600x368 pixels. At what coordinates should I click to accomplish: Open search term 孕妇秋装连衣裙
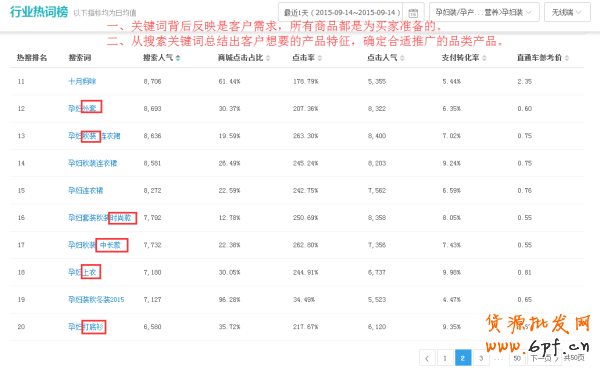point(93,163)
